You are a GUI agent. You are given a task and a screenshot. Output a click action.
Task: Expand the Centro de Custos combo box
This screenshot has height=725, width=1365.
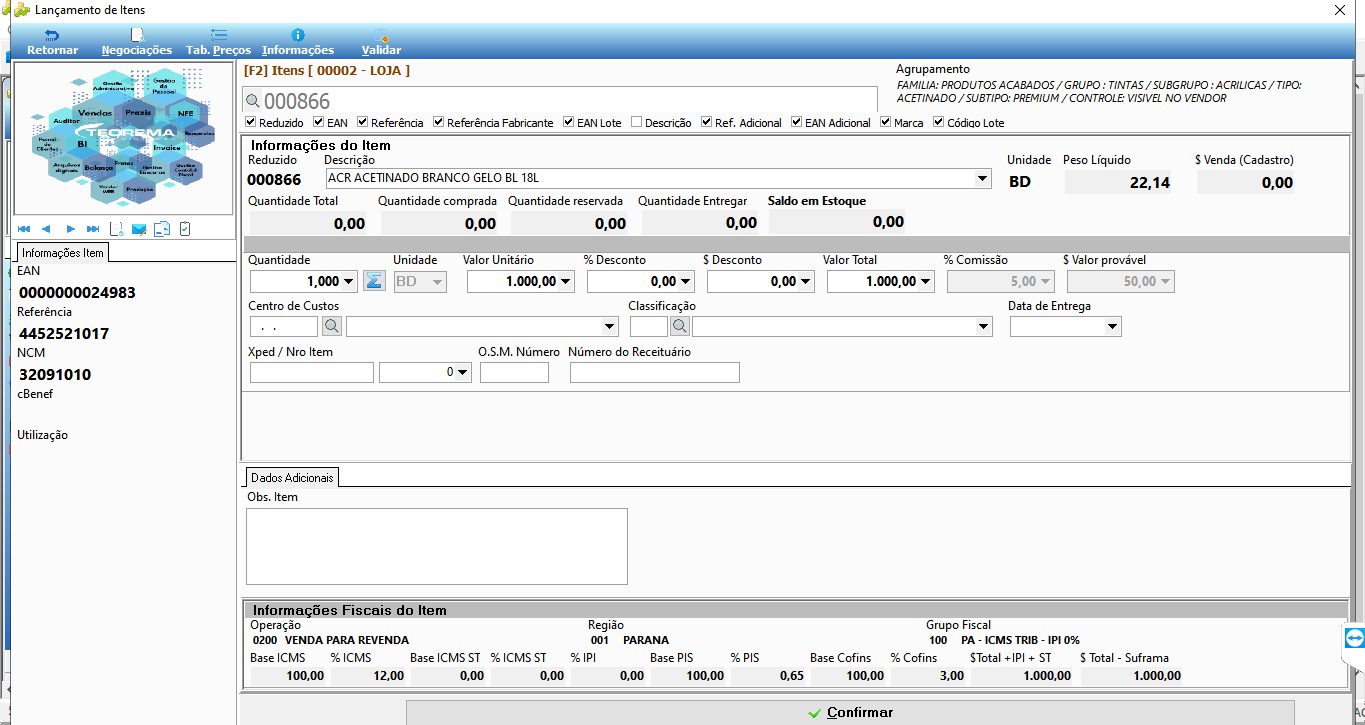(x=610, y=327)
